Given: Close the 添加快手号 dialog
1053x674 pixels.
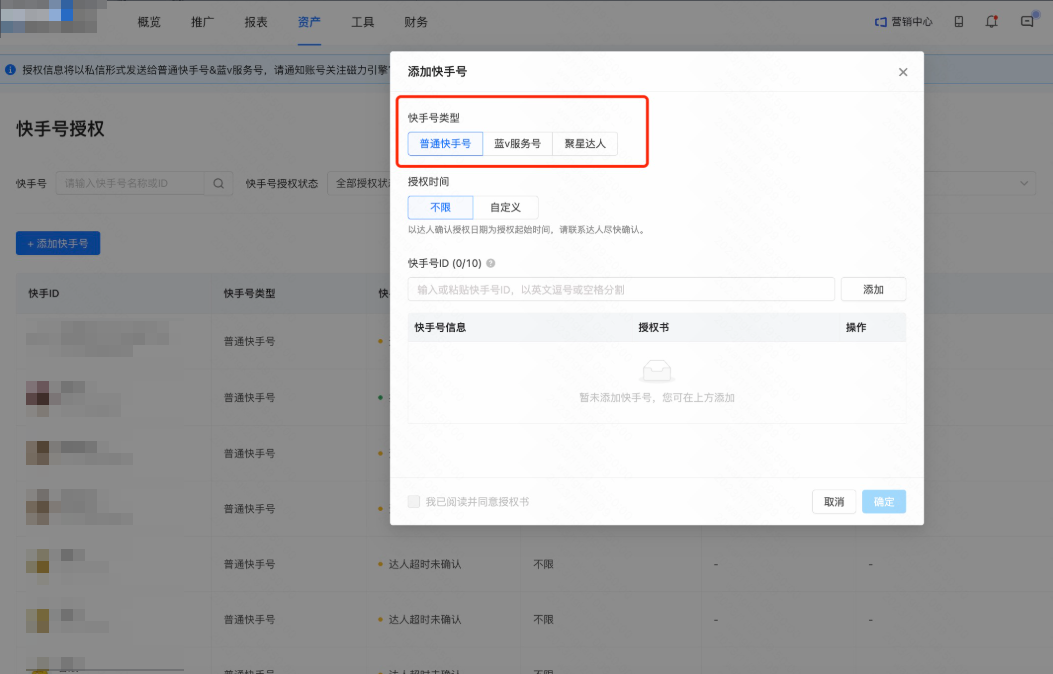Looking at the screenshot, I should click(x=903, y=72).
